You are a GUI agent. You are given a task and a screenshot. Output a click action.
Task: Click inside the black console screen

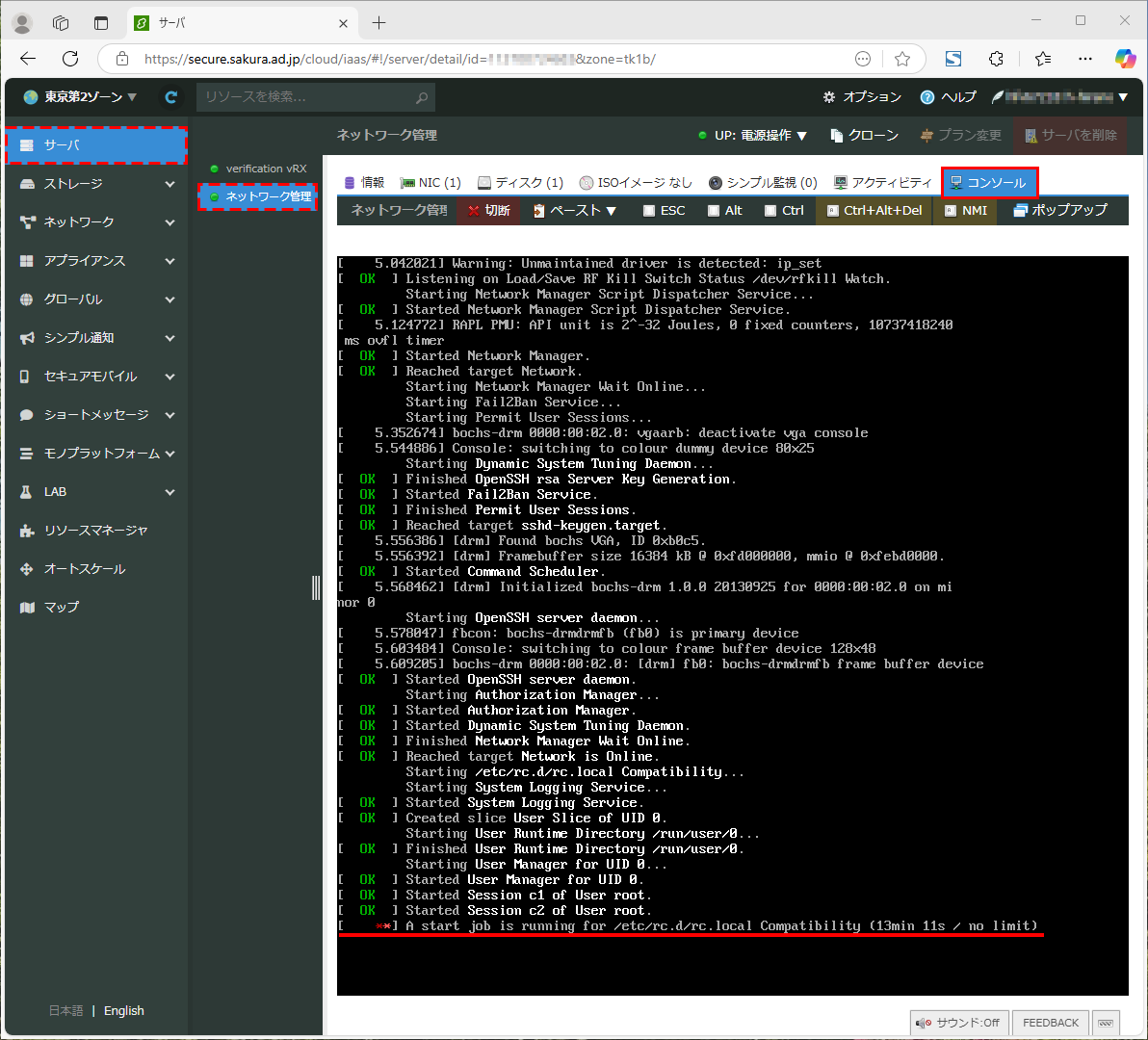732,626
